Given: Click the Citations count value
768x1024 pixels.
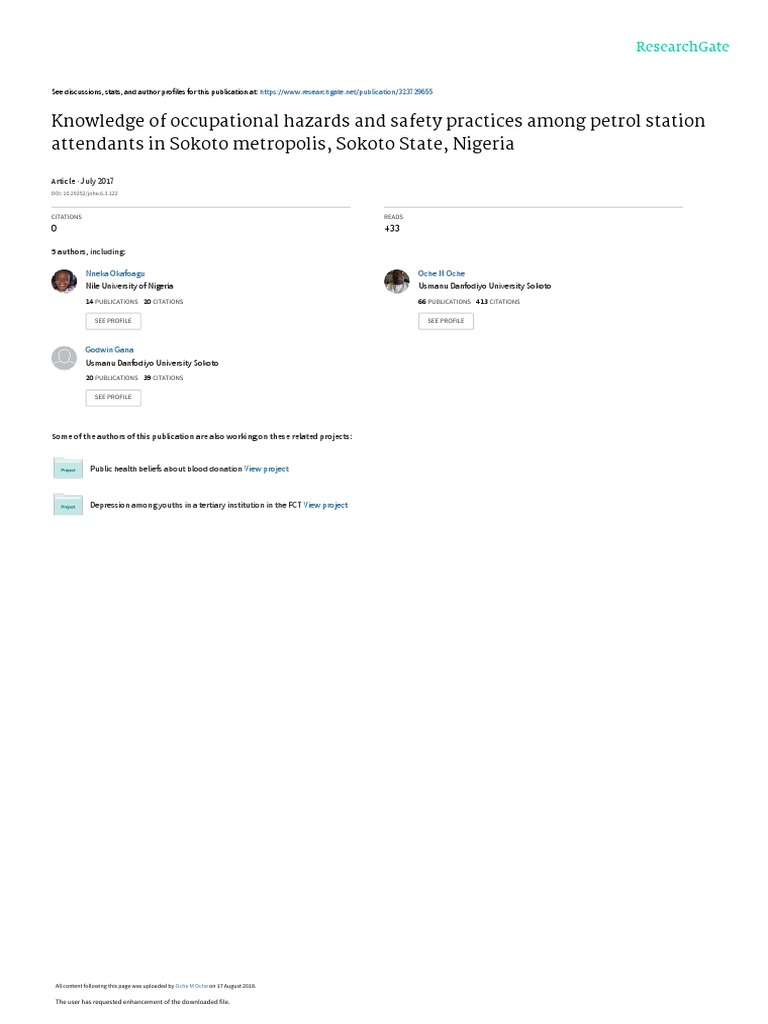Looking at the screenshot, I should (x=54, y=229).
